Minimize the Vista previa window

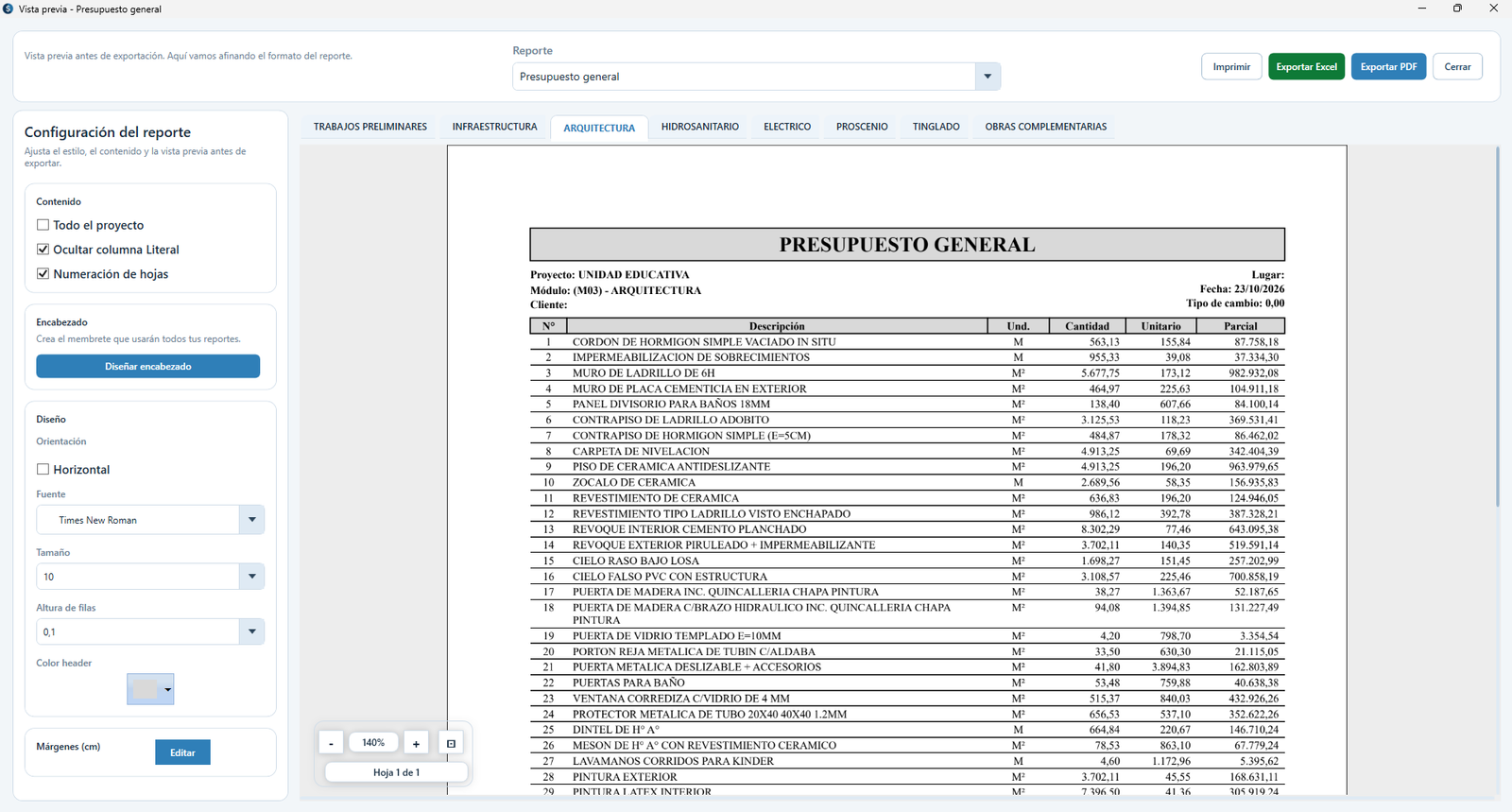[x=1422, y=9]
